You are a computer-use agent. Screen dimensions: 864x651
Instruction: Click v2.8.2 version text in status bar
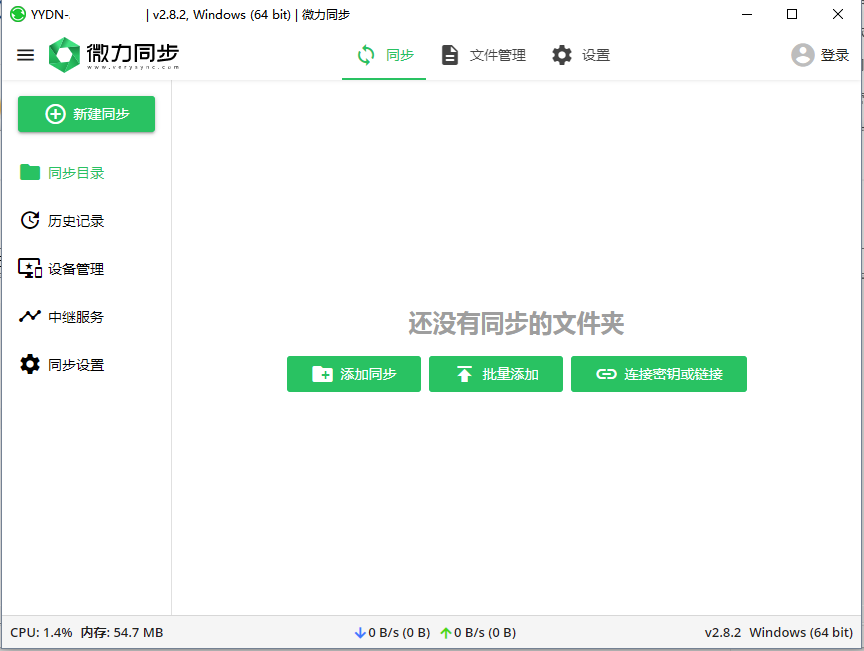(x=723, y=633)
